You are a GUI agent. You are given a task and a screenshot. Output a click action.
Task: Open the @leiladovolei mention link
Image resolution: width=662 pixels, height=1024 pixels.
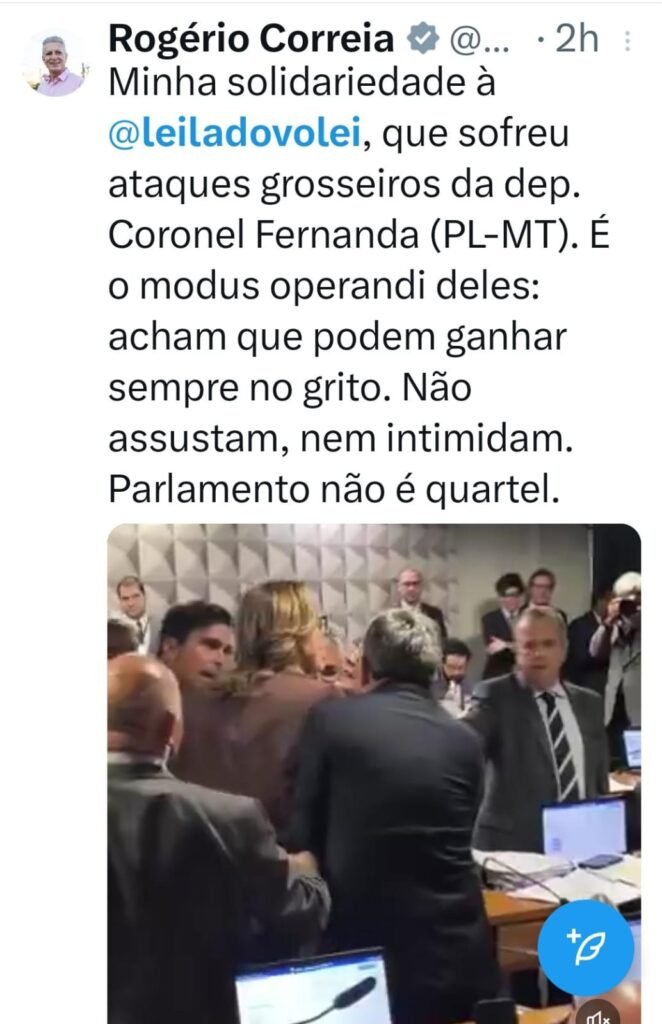pyautogui.click(x=234, y=133)
